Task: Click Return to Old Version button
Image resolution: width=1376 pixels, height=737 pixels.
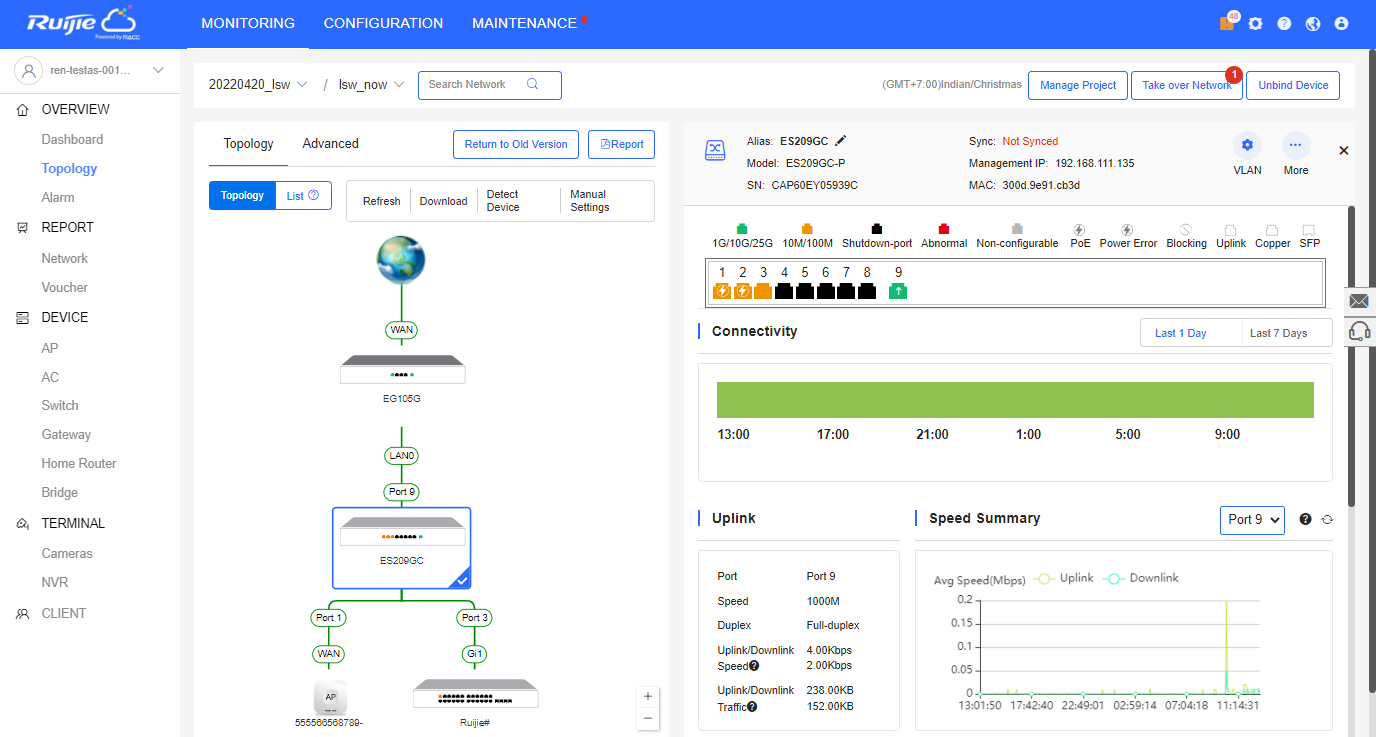Action: (x=516, y=144)
